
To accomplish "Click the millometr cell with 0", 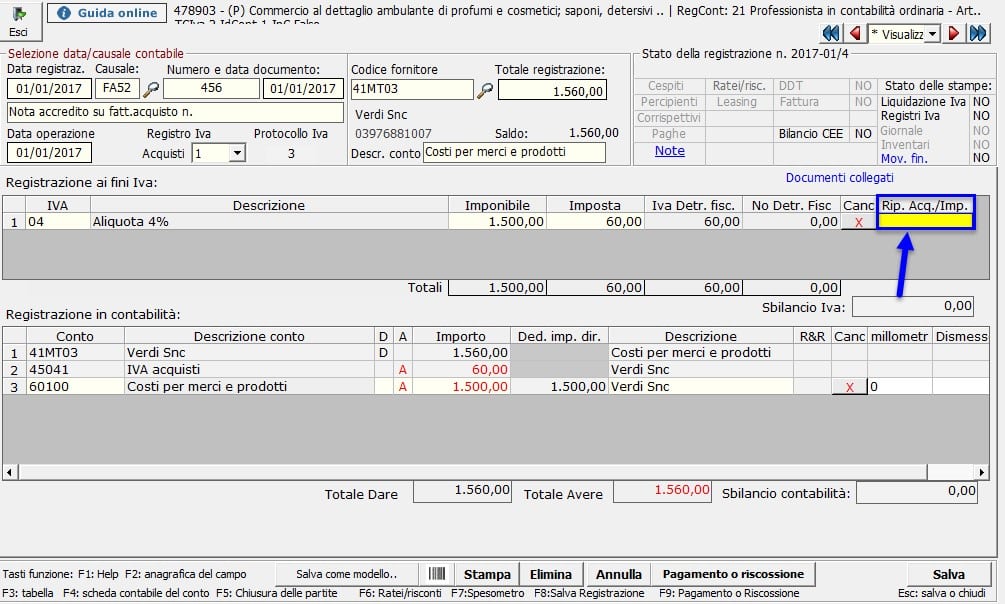I will tap(900, 387).
